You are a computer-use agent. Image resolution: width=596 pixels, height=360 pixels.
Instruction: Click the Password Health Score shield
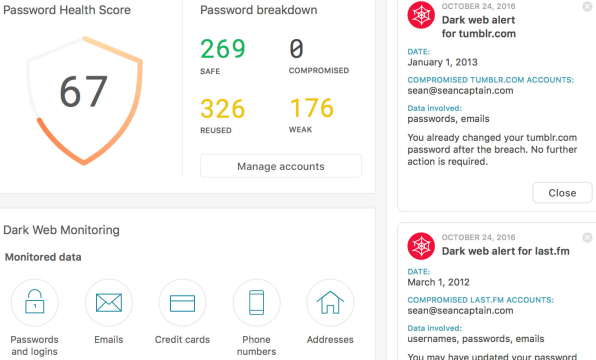coord(84,101)
